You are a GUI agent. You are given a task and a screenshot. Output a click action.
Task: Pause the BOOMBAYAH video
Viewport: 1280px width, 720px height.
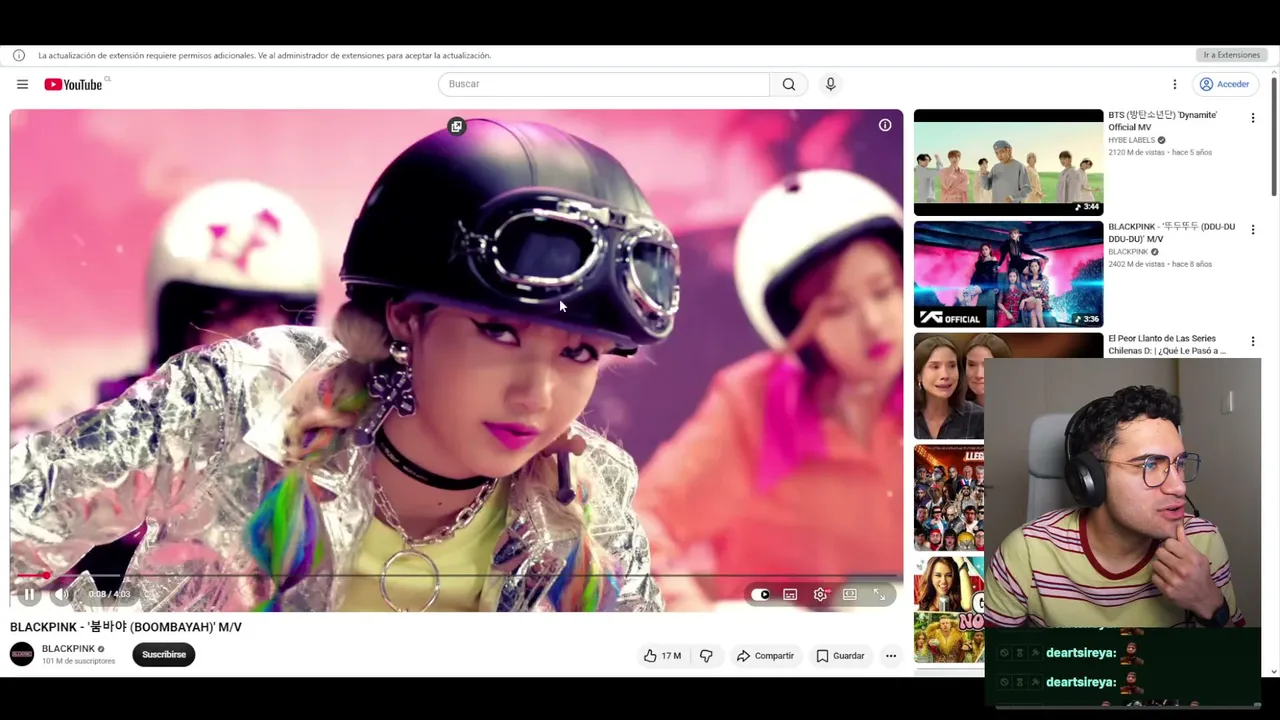pos(29,594)
